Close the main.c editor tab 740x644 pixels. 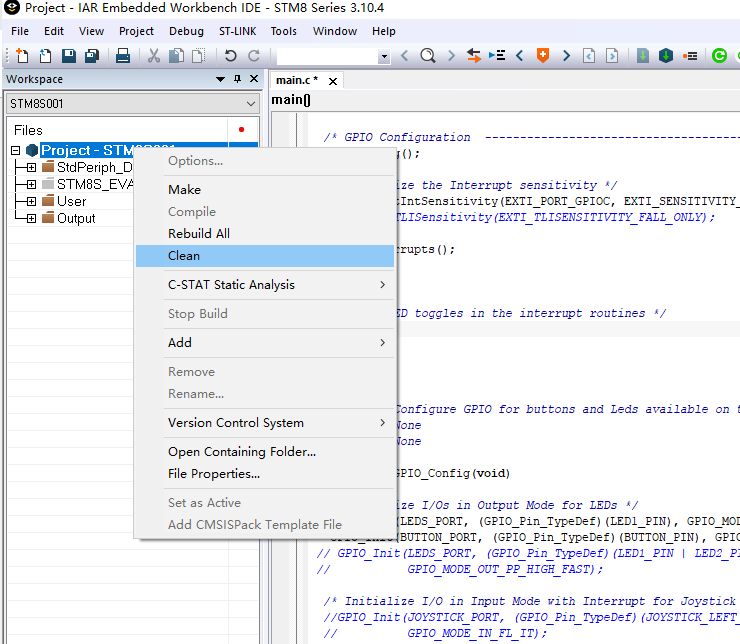click(x=333, y=81)
